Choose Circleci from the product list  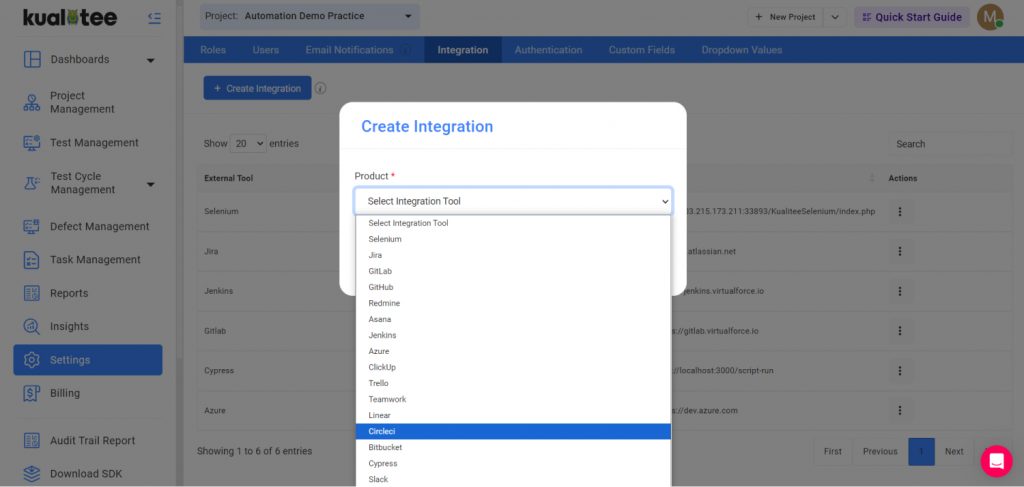coord(513,432)
